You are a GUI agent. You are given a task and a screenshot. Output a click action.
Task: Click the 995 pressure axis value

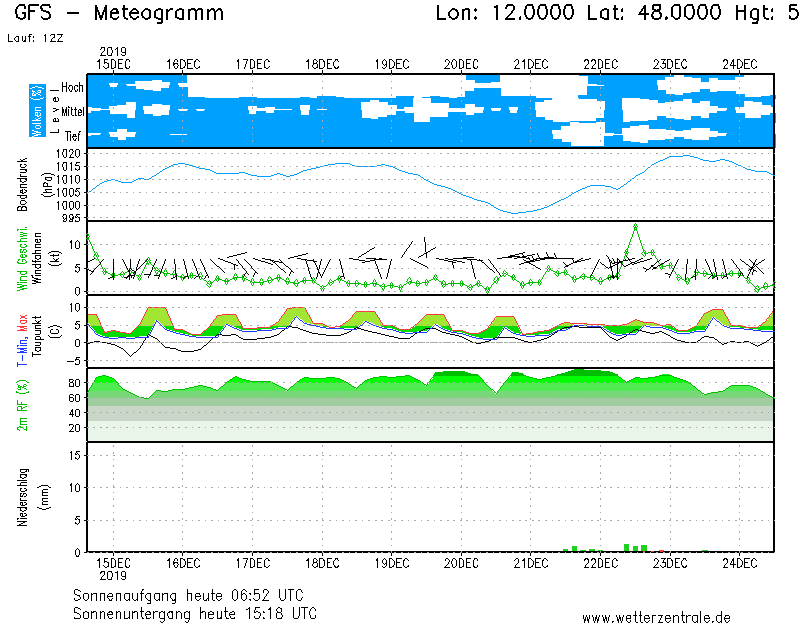[x=71, y=218]
